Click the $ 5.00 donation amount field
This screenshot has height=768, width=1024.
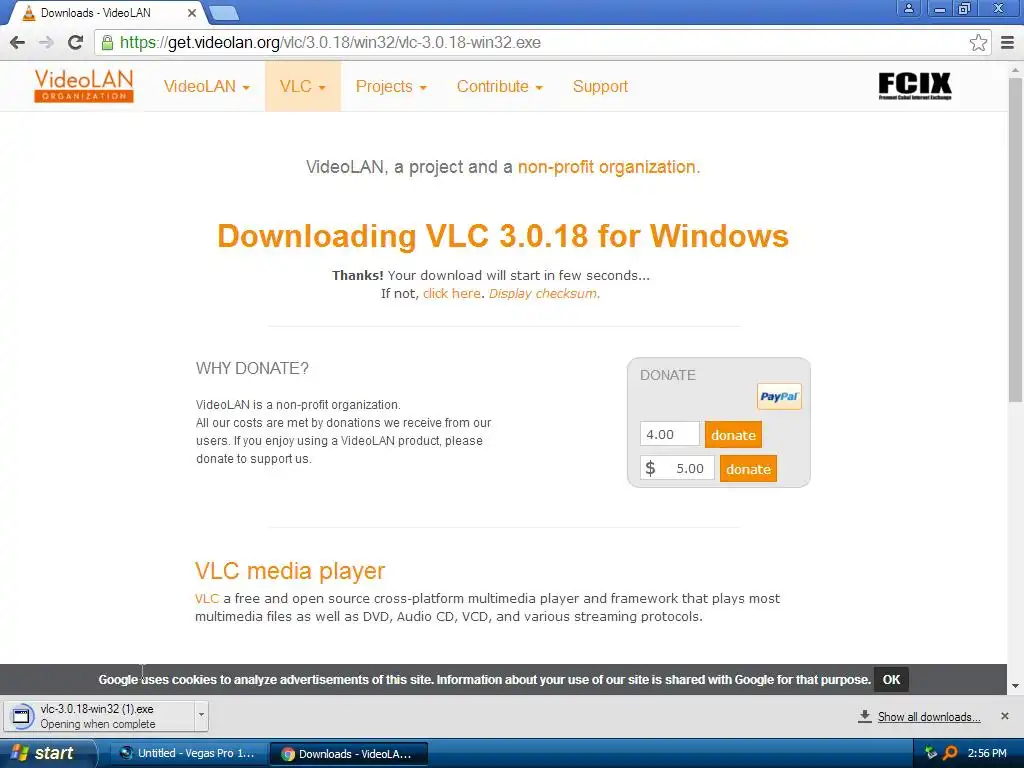click(x=677, y=469)
